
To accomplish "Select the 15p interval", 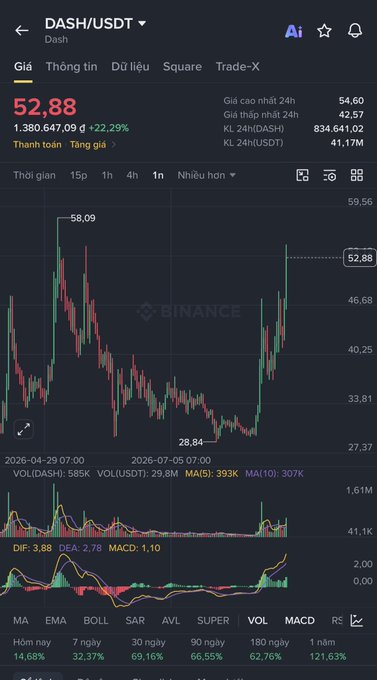I will pyautogui.click(x=79, y=175).
